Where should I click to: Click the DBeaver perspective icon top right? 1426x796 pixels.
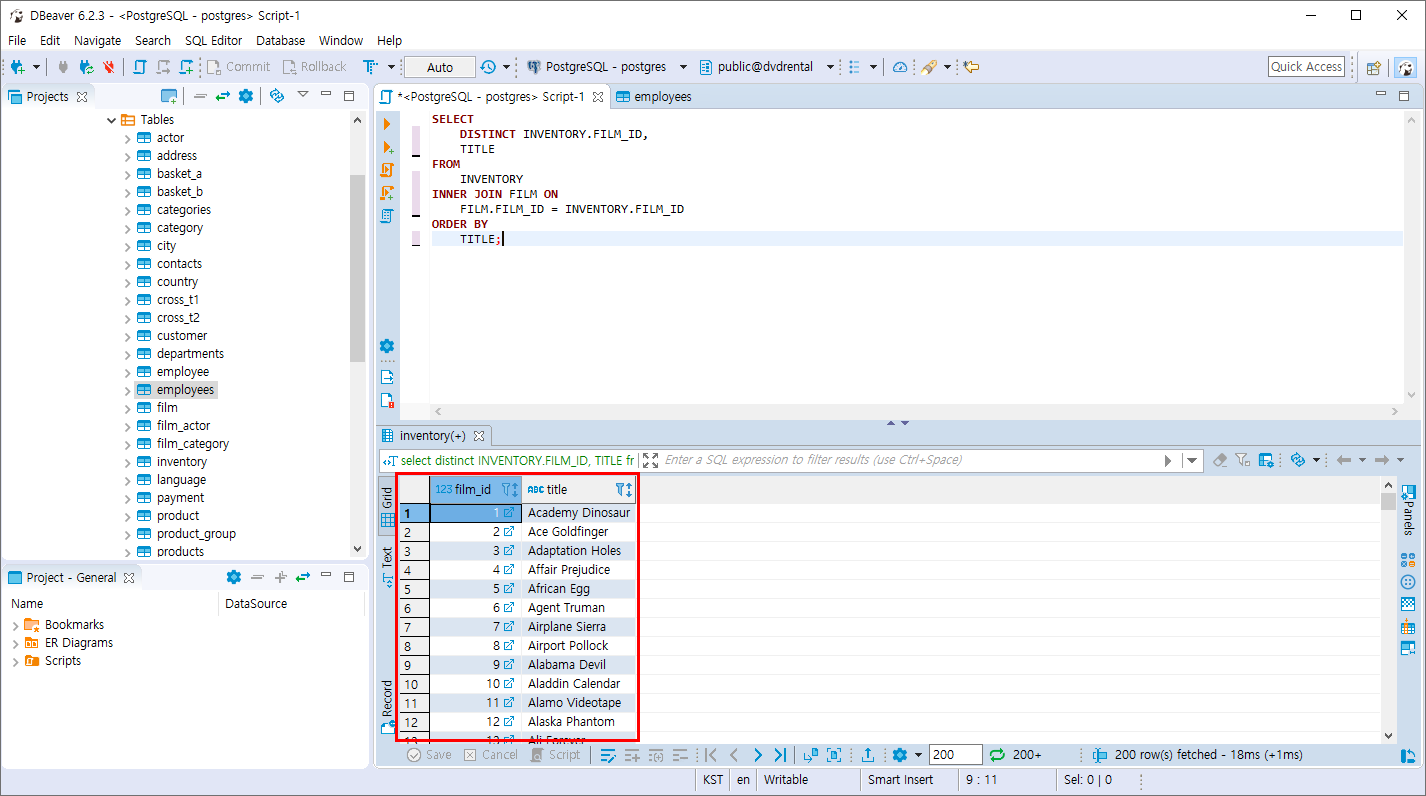coord(1406,67)
